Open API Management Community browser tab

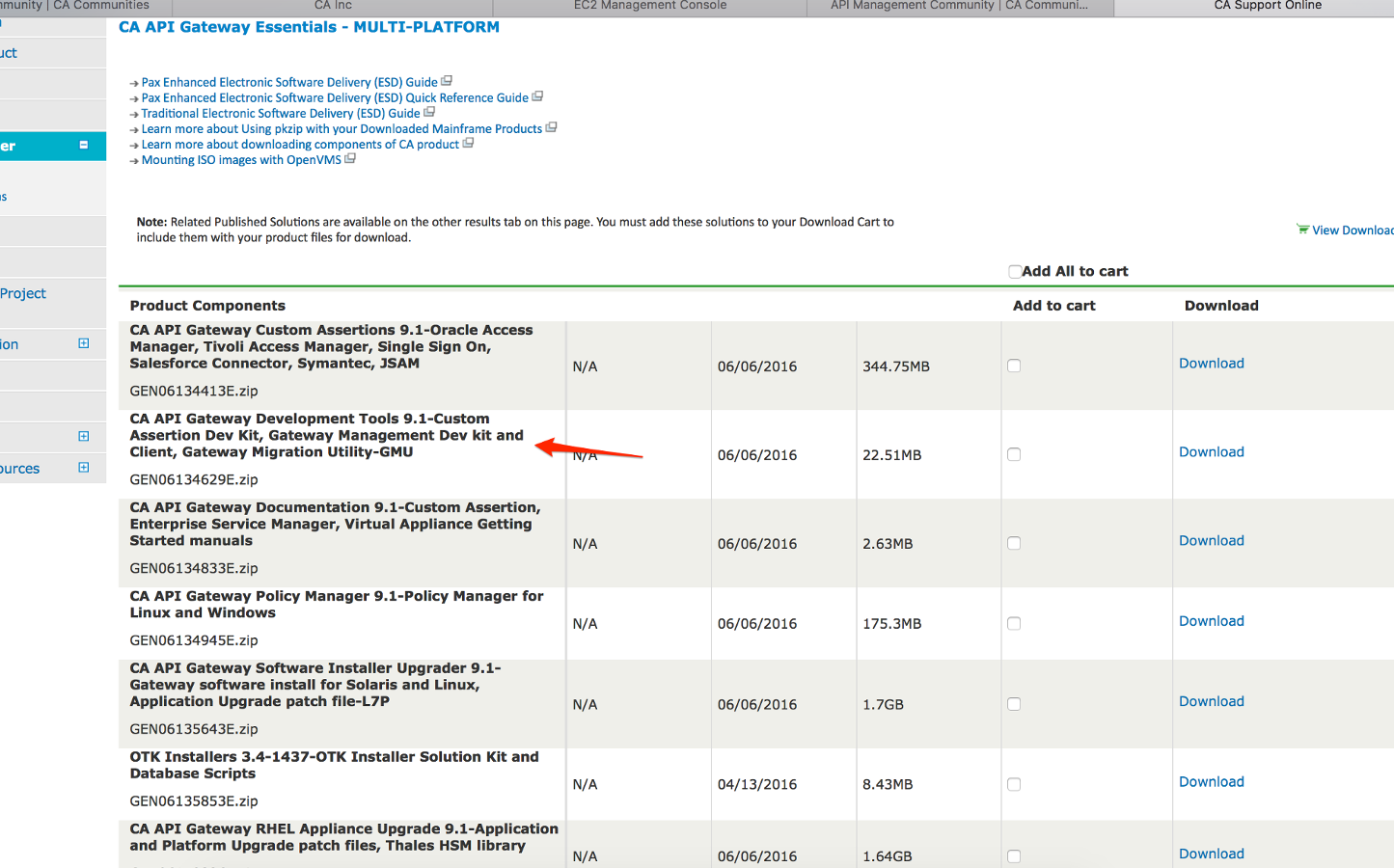coord(960,6)
